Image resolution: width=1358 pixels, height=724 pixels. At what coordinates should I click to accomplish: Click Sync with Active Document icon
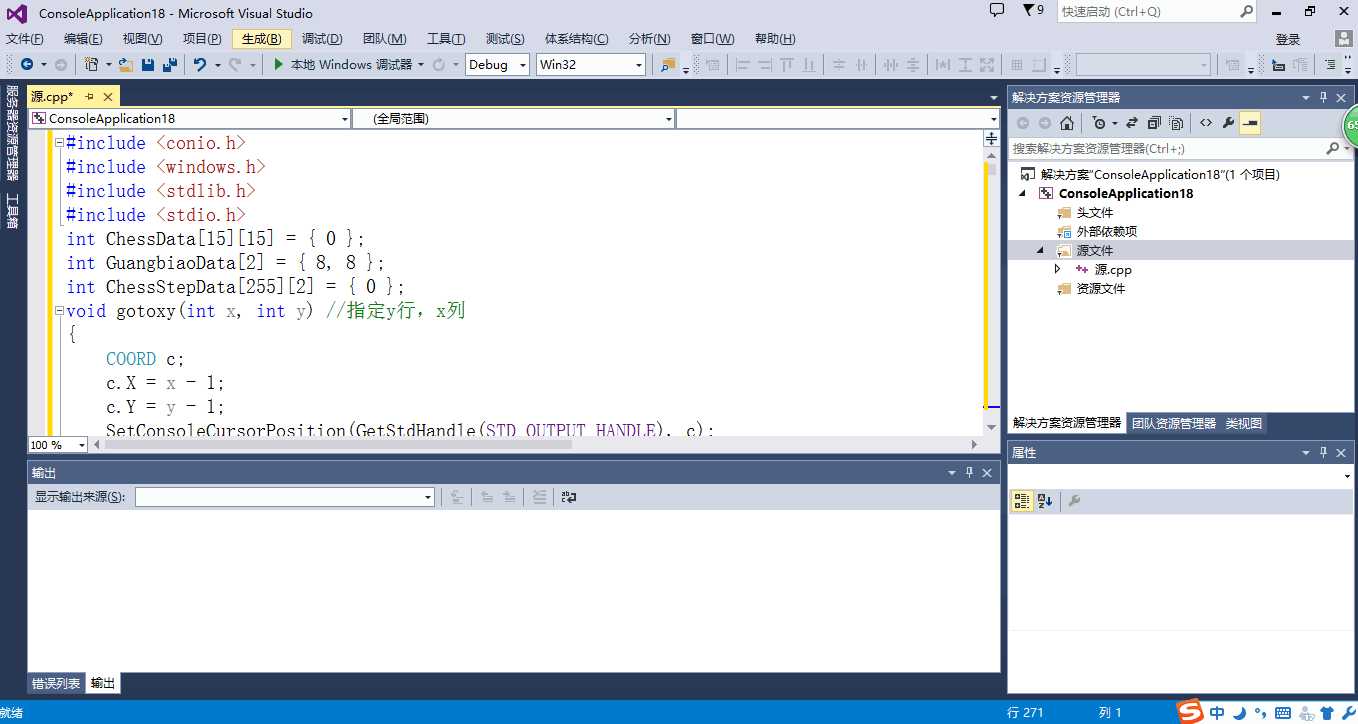click(x=1132, y=123)
